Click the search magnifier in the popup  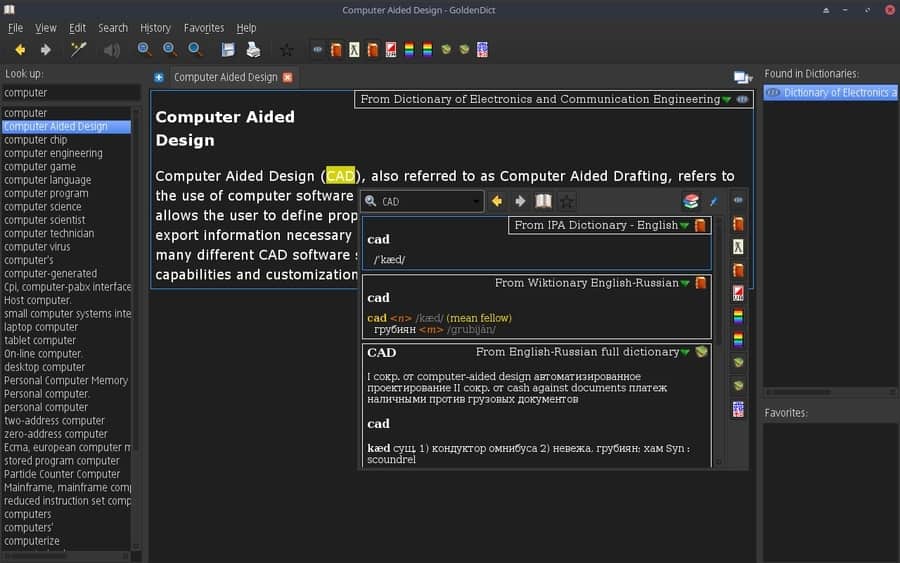[x=371, y=201]
